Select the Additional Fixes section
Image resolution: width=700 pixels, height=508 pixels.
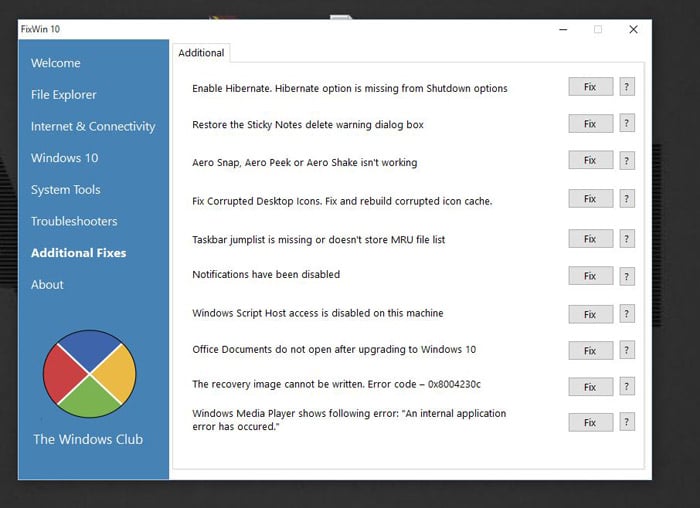[79, 253]
